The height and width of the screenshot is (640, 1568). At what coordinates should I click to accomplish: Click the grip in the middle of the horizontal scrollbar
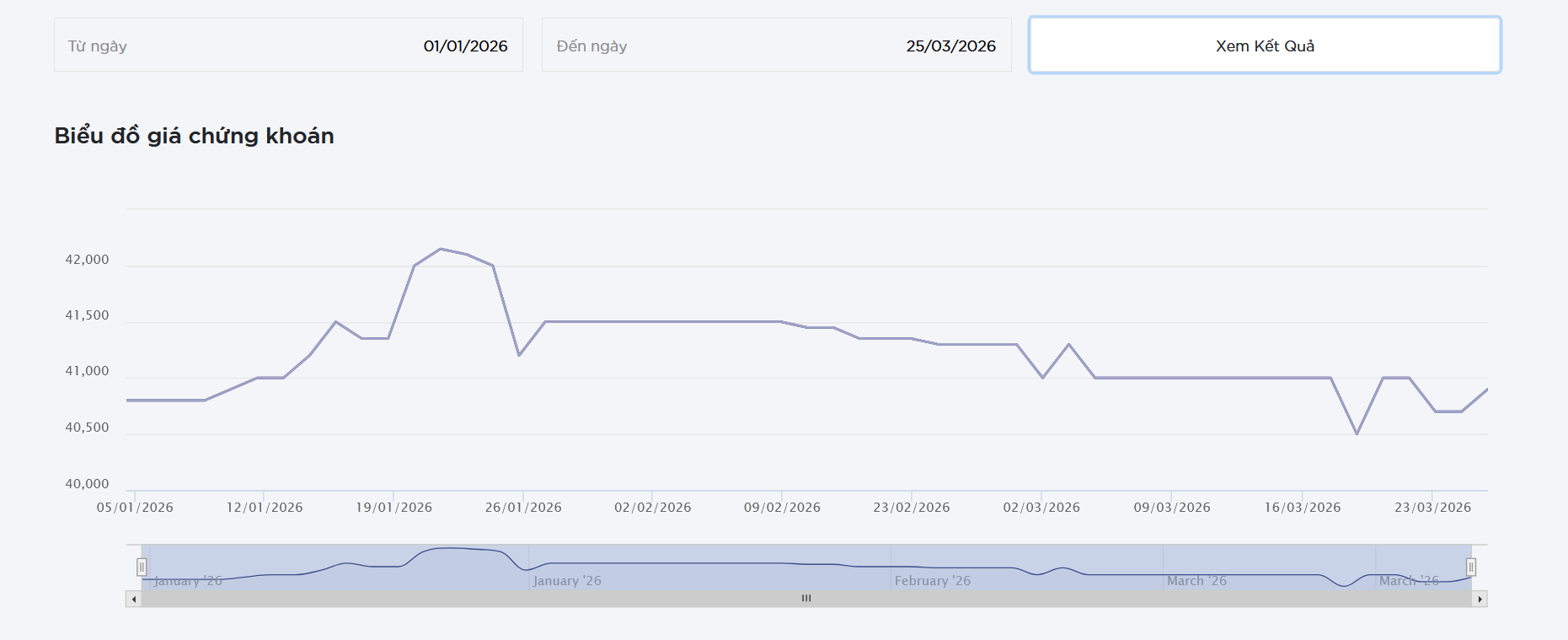[806, 599]
